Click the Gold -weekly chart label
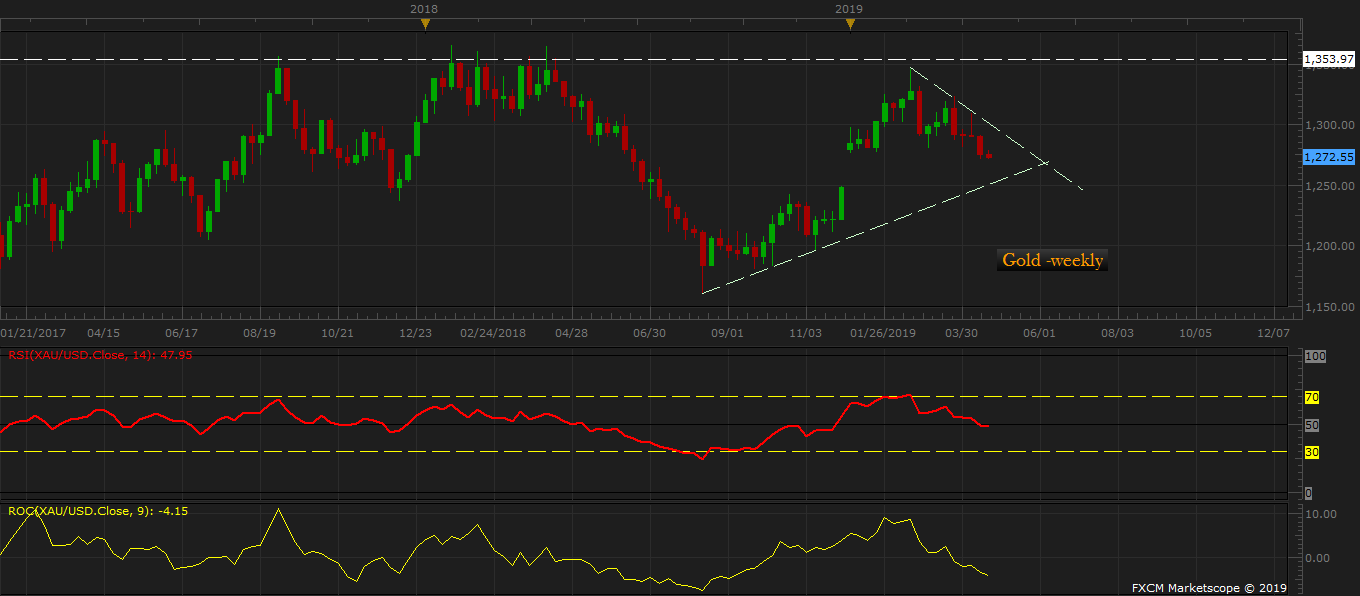Image resolution: width=1360 pixels, height=596 pixels. pos(1053,260)
